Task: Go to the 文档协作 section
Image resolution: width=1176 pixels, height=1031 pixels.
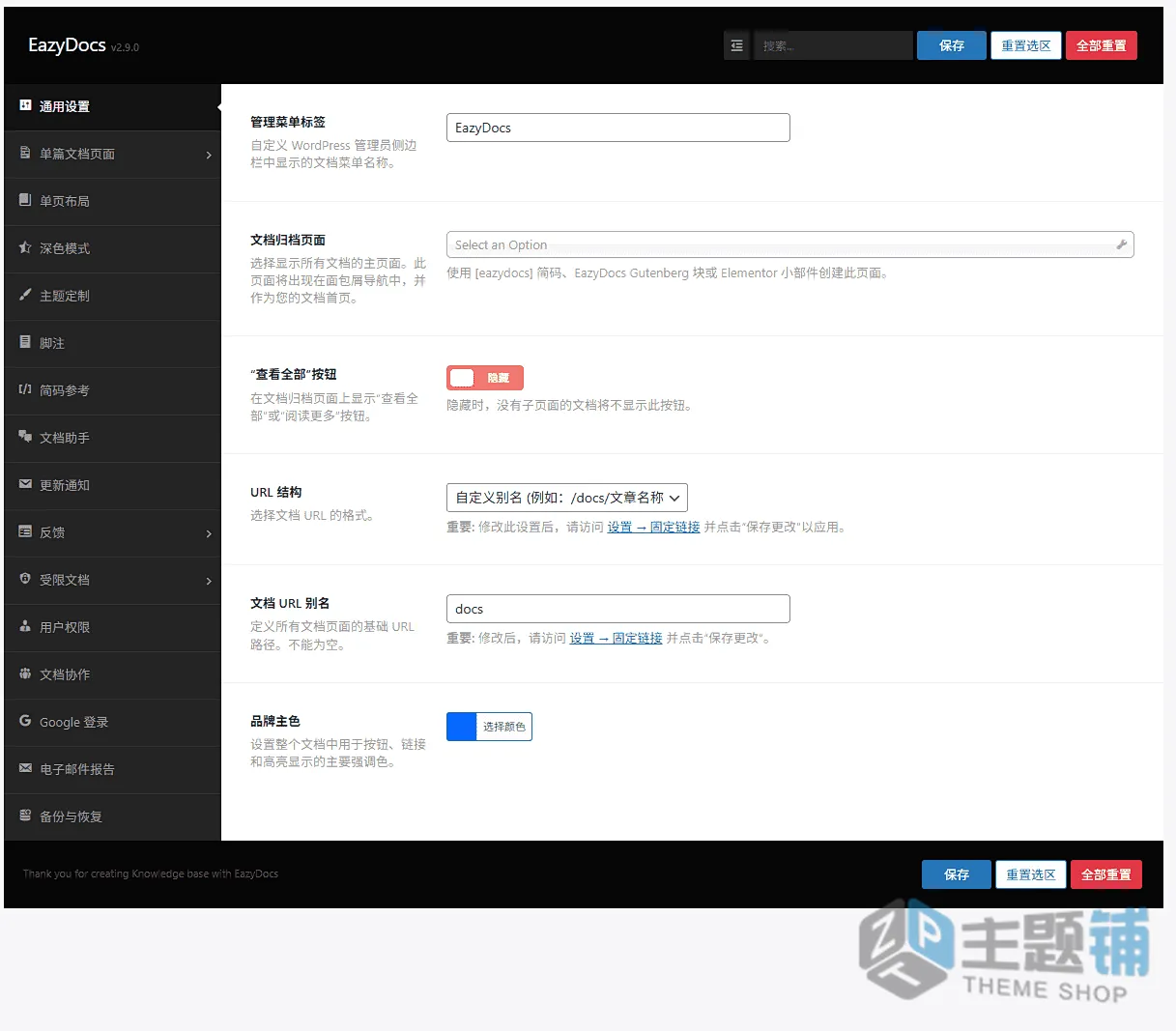Action: tap(113, 675)
